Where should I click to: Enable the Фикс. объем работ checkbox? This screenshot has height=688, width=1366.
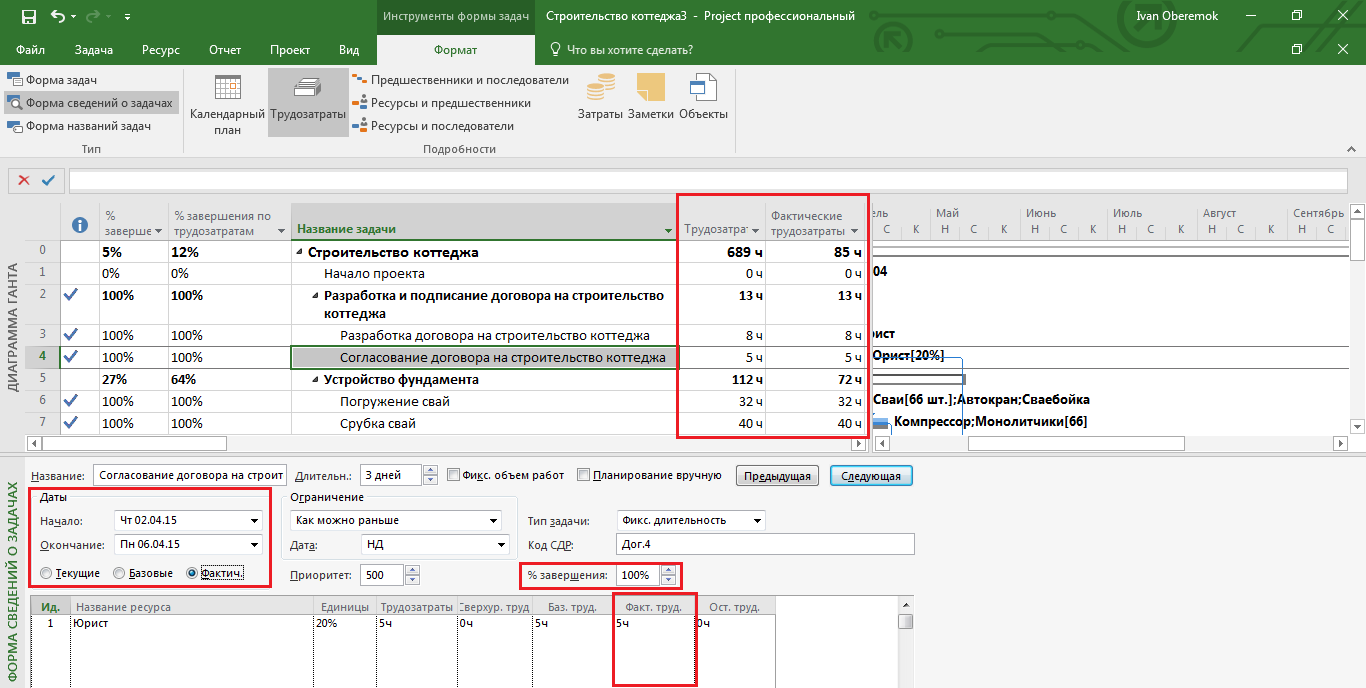454,476
